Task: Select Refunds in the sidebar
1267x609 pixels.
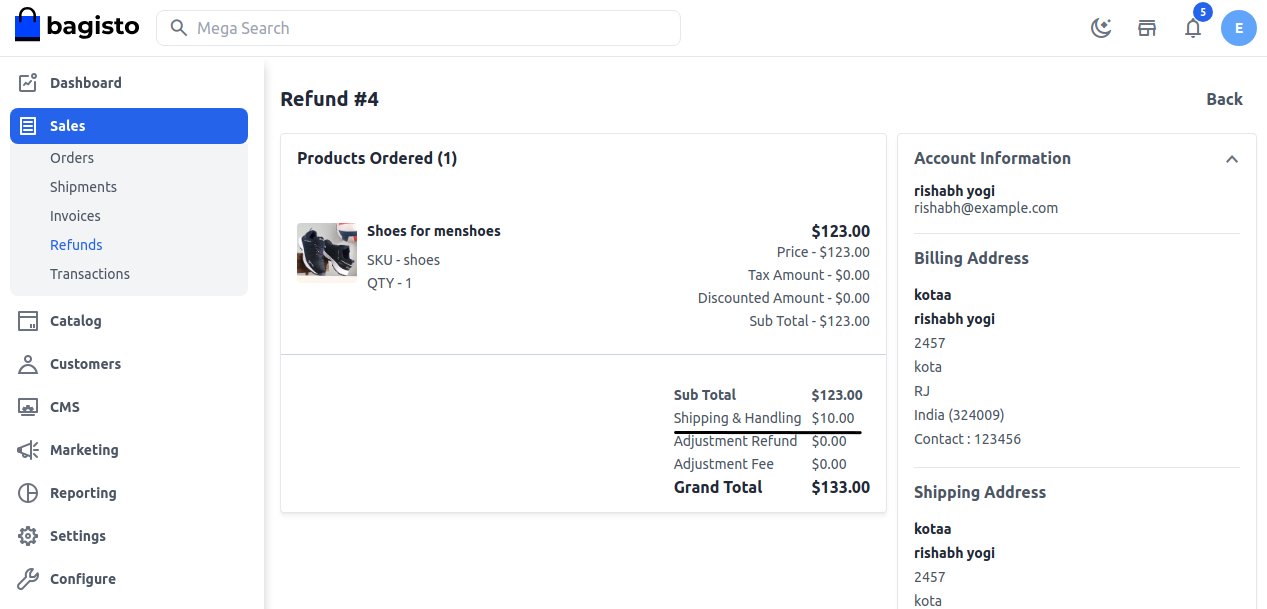Action: 76,244
